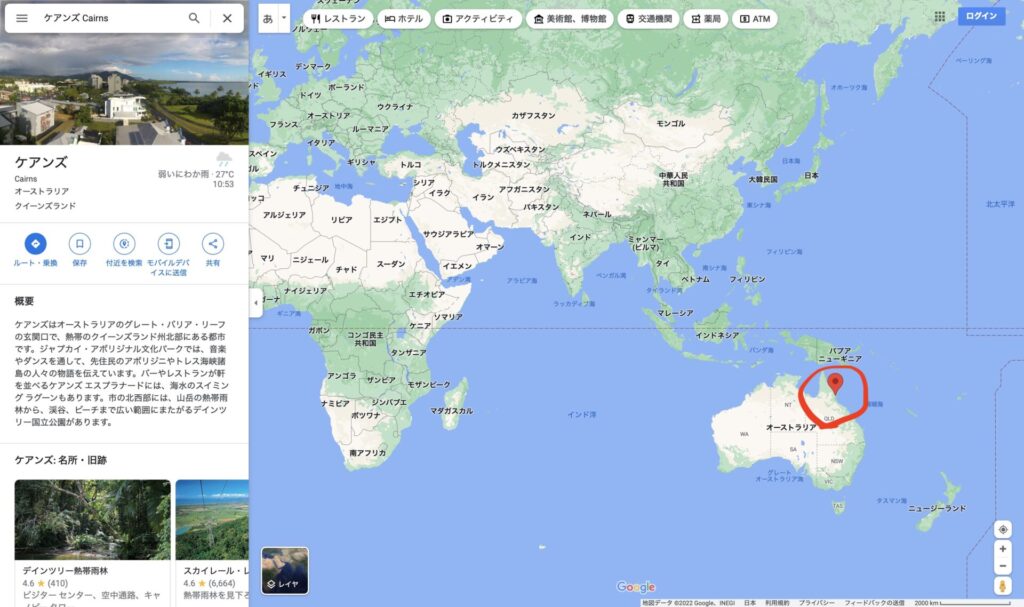Image resolution: width=1024 pixels, height=607 pixels.
Task: Click the あ input mode button
Action: 268,18
